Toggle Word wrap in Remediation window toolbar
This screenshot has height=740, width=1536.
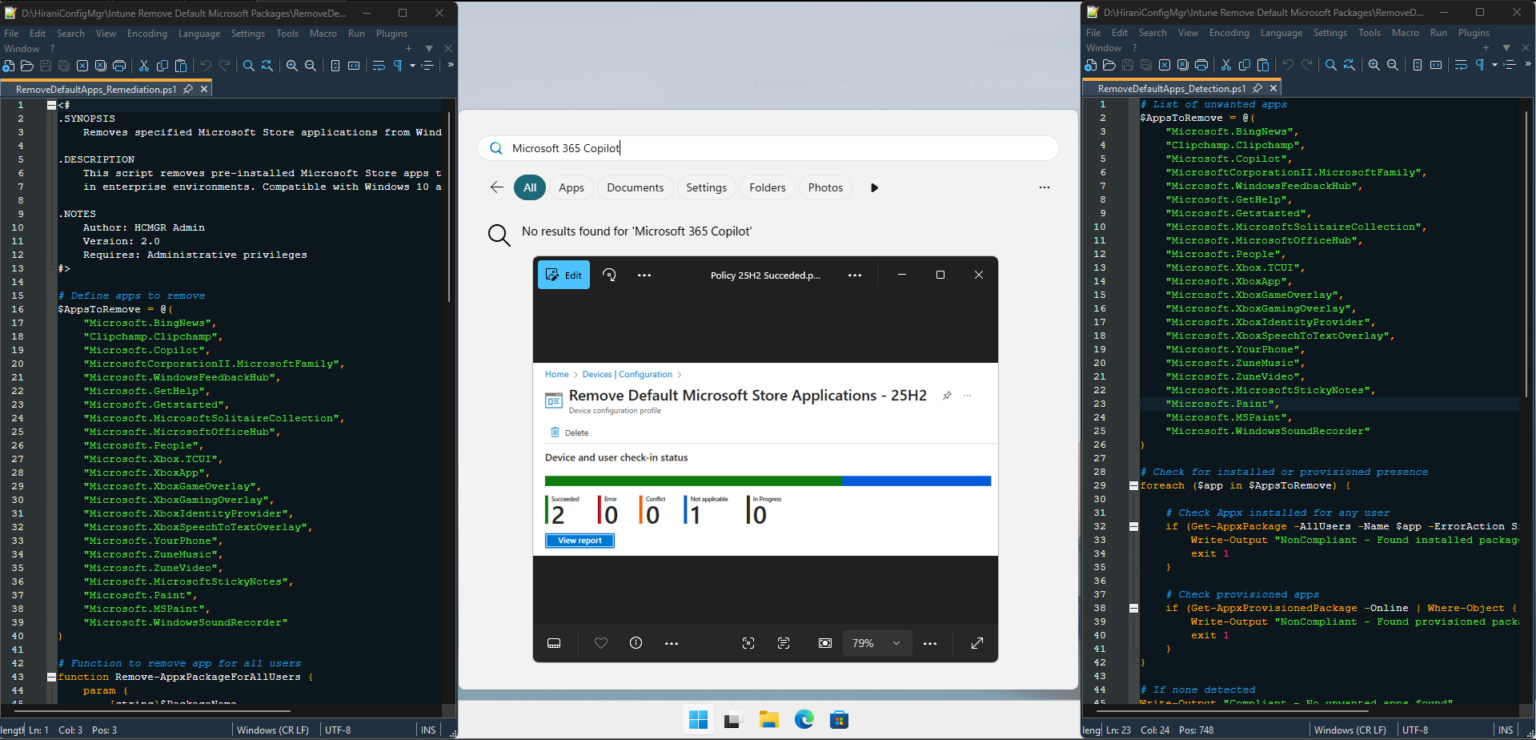378,65
